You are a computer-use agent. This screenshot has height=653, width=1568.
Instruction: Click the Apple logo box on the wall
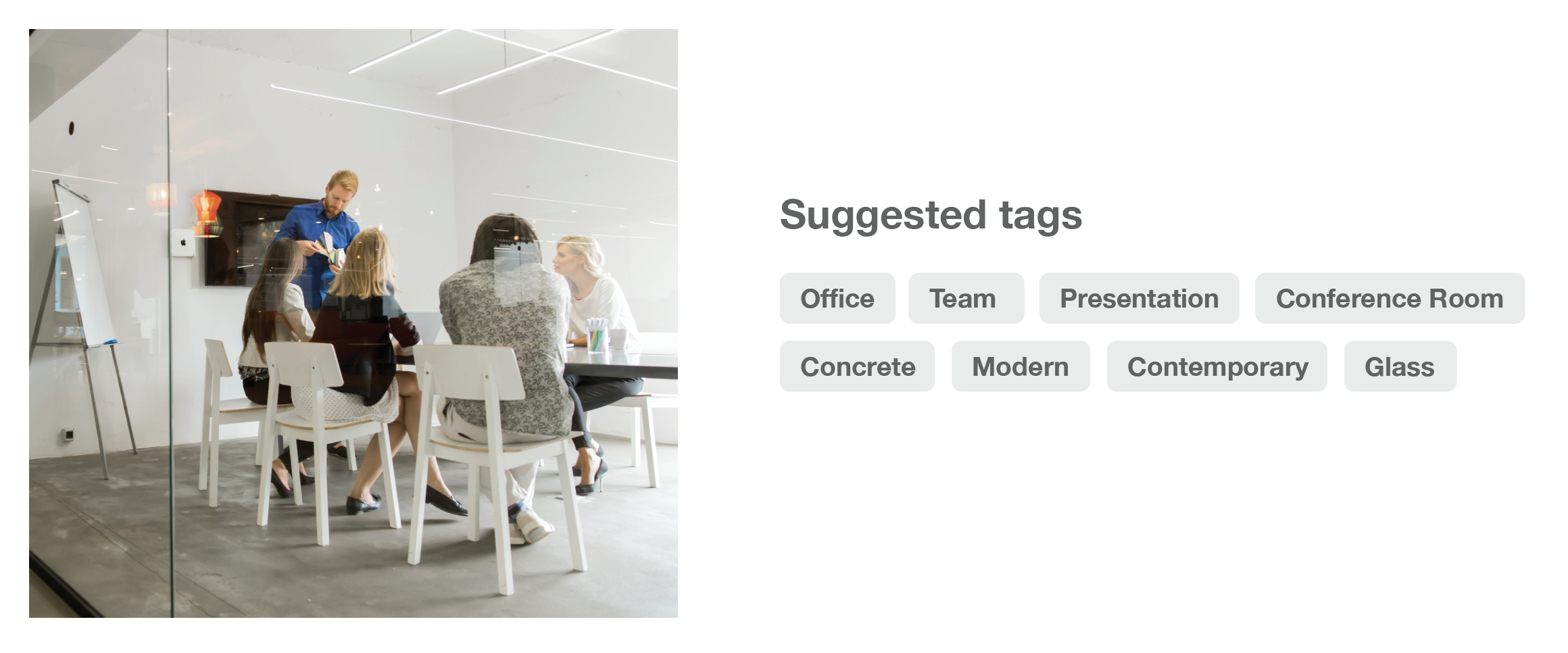pos(182,243)
